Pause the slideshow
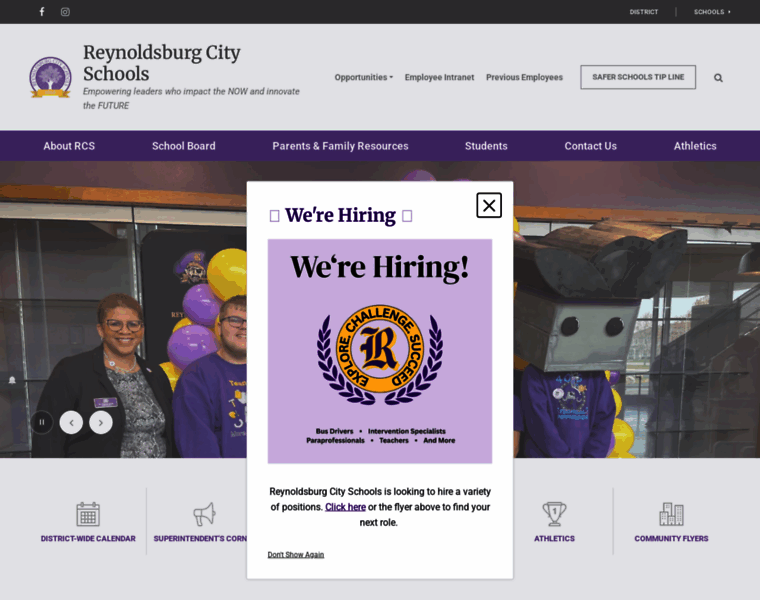This screenshot has height=600, width=760. (42, 422)
